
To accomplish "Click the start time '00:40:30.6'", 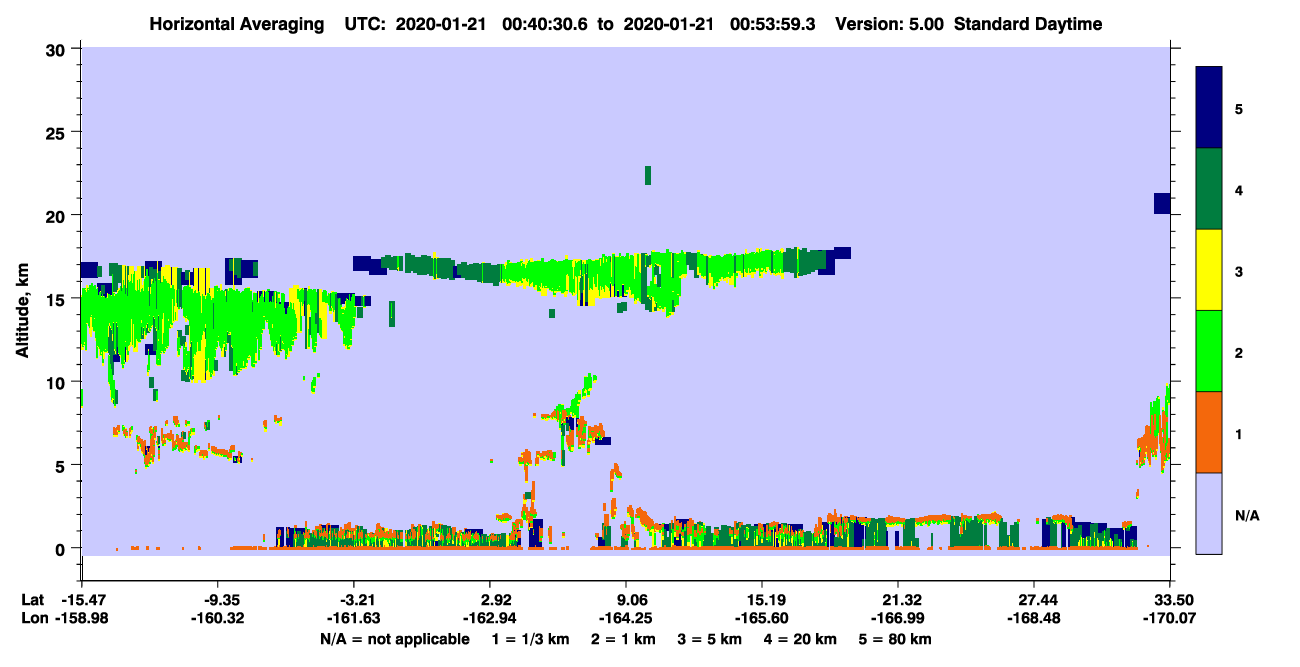I will click(x=546, y=24).
